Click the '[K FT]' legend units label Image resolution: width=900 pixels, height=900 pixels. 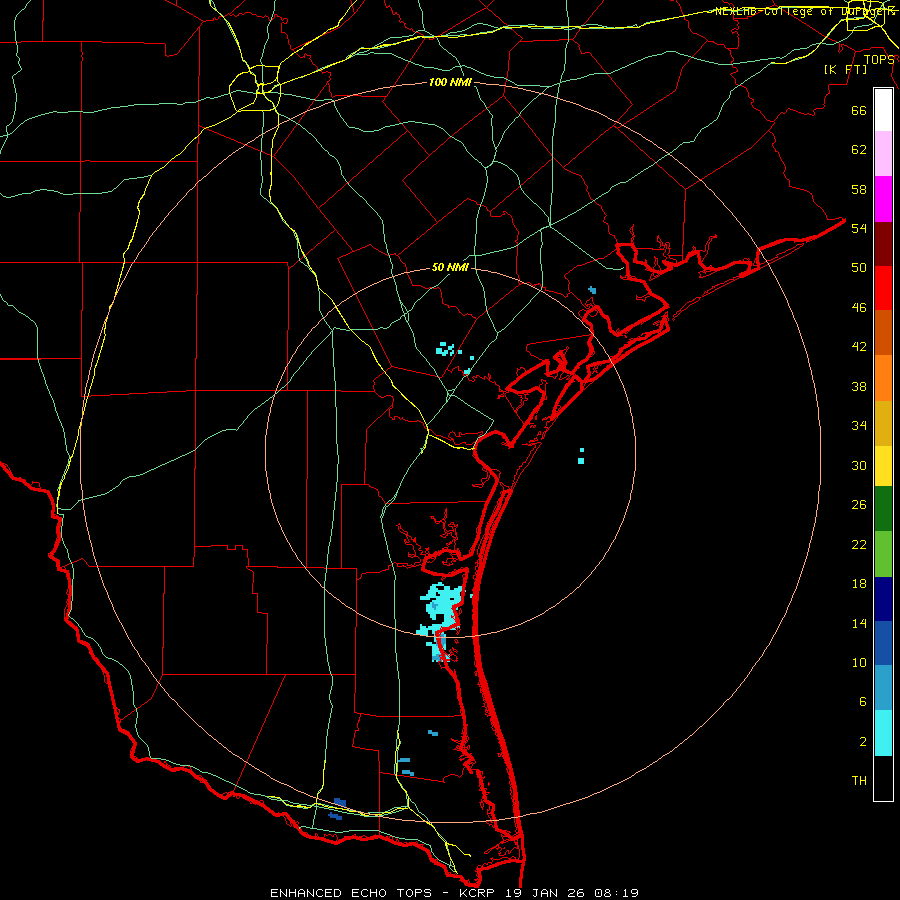click(x=845, y=69)
